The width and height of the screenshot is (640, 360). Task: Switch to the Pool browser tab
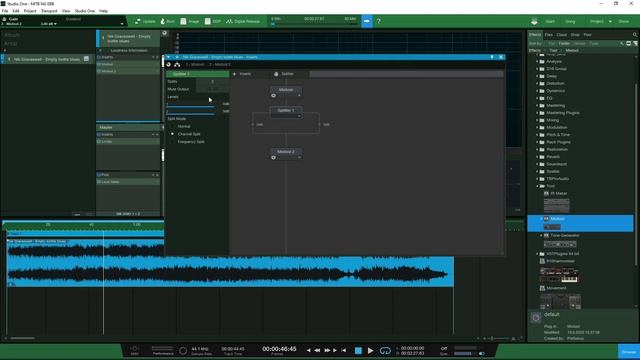coord(587,35)
